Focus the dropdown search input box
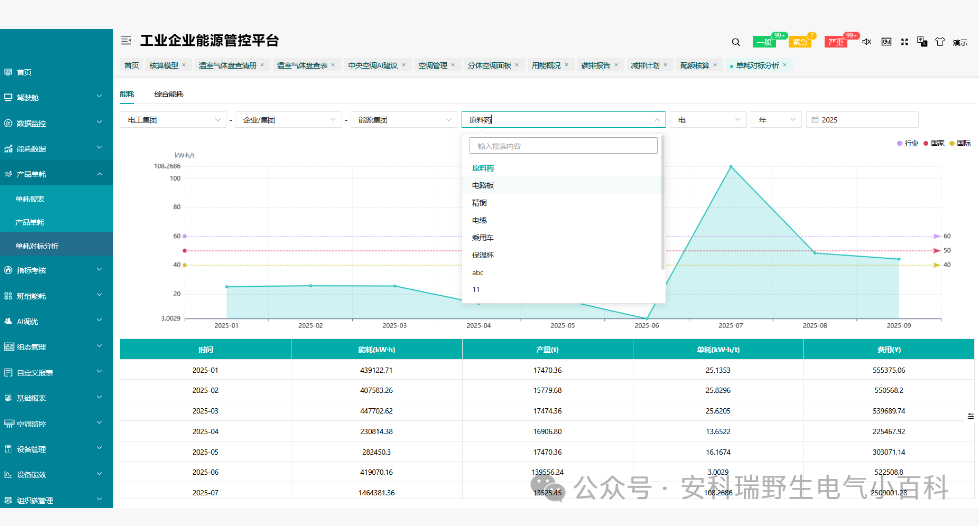This screenshot has width=979, height=526. (x=563, y=146)
